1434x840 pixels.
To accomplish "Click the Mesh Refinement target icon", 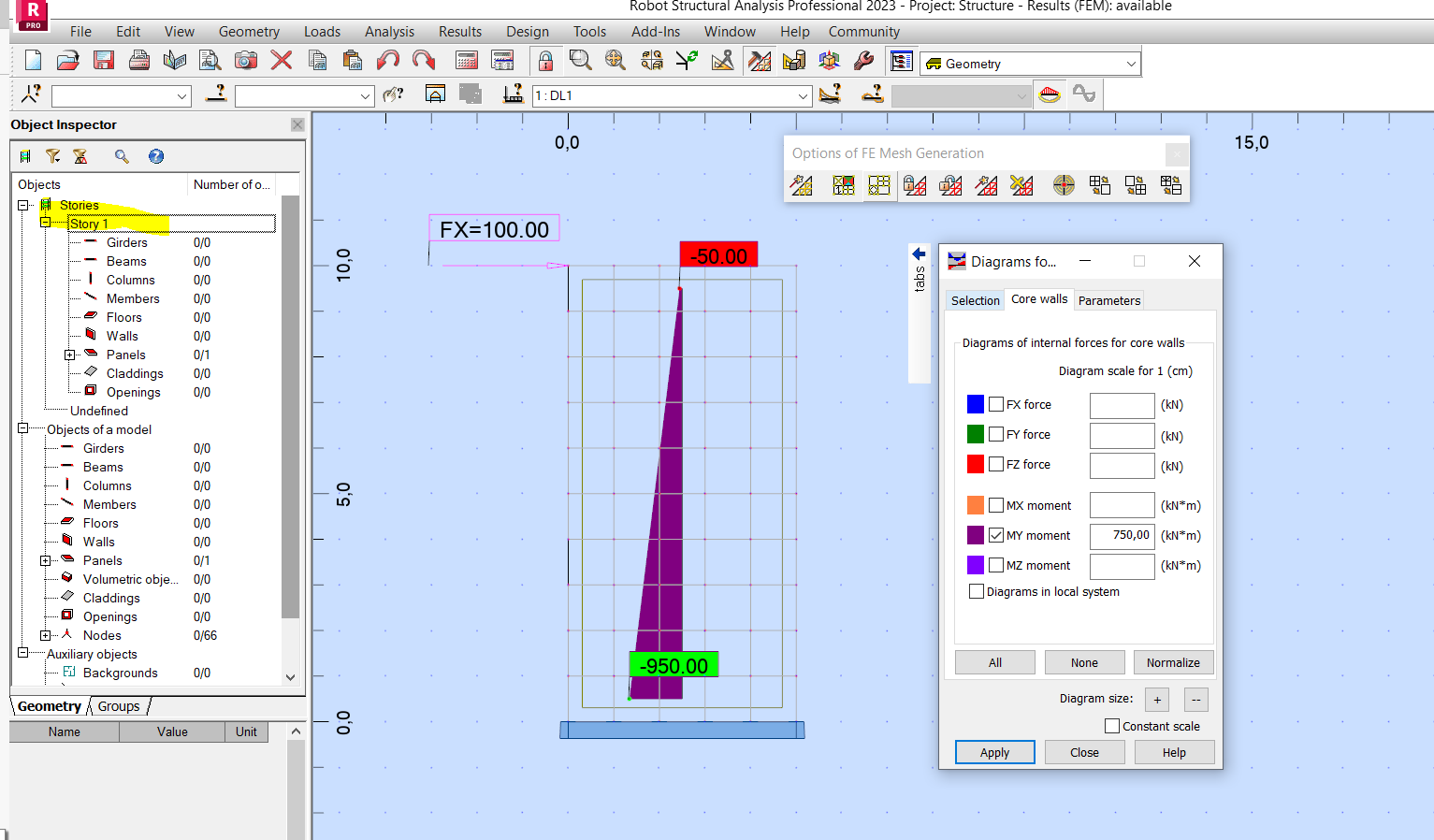I will click(1063, 185).
